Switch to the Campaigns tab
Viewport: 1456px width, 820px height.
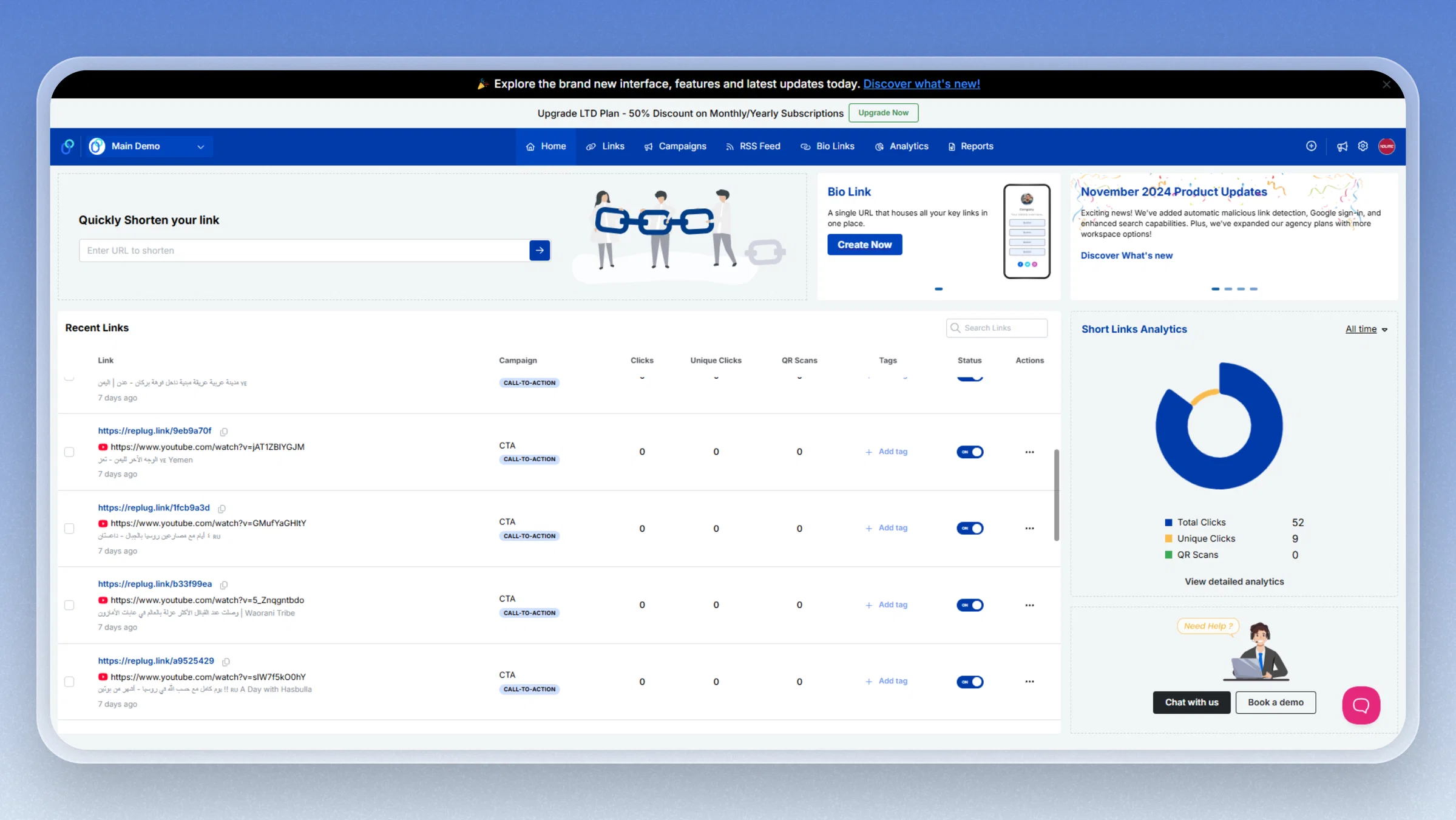pyautogui.click(x=675, y=146)
